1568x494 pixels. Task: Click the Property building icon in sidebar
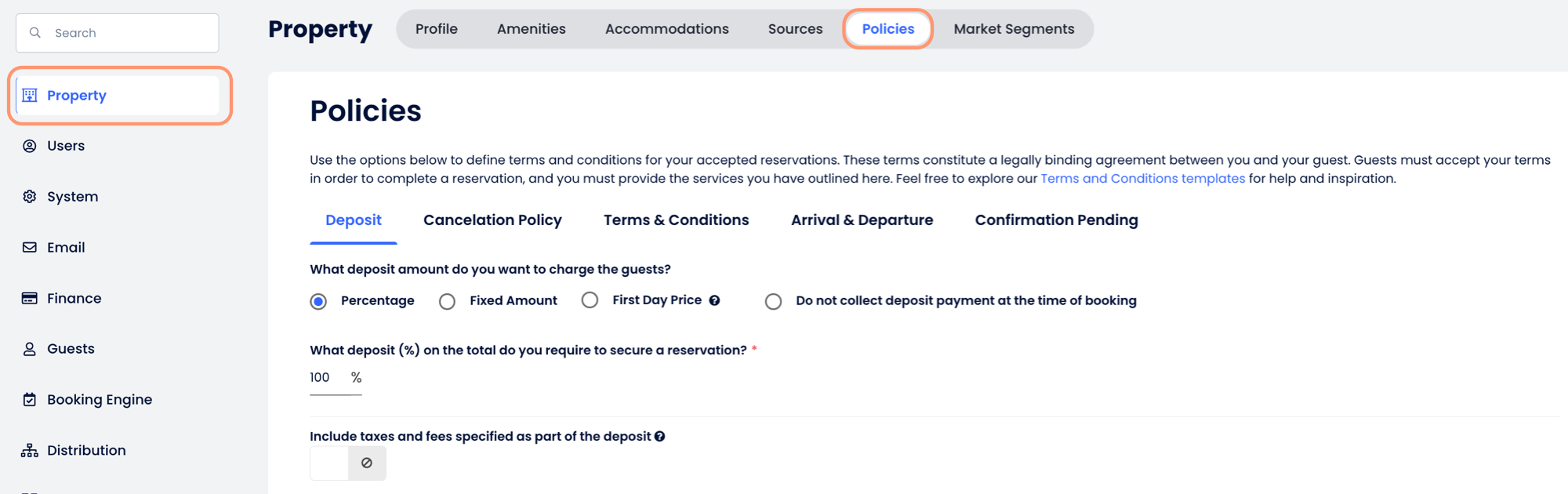click(30, 96)
